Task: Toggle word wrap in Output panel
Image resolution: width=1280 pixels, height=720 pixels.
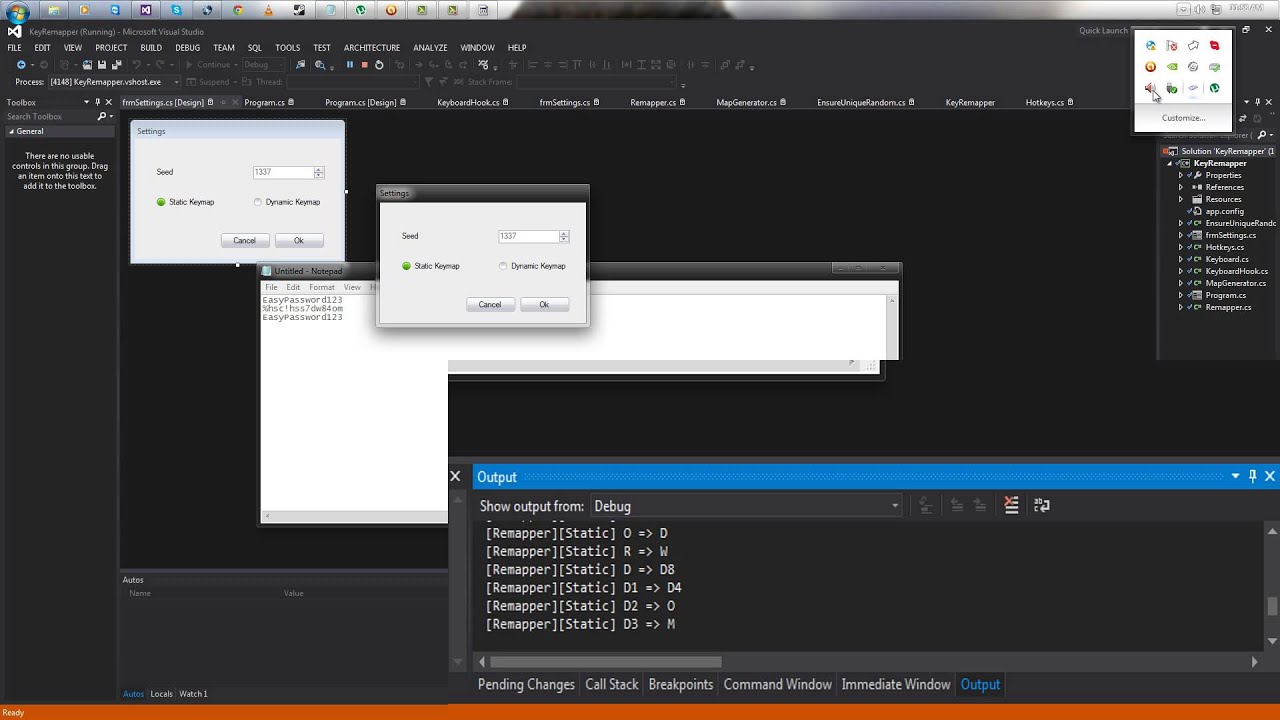Action: [x=1041, y=505]
